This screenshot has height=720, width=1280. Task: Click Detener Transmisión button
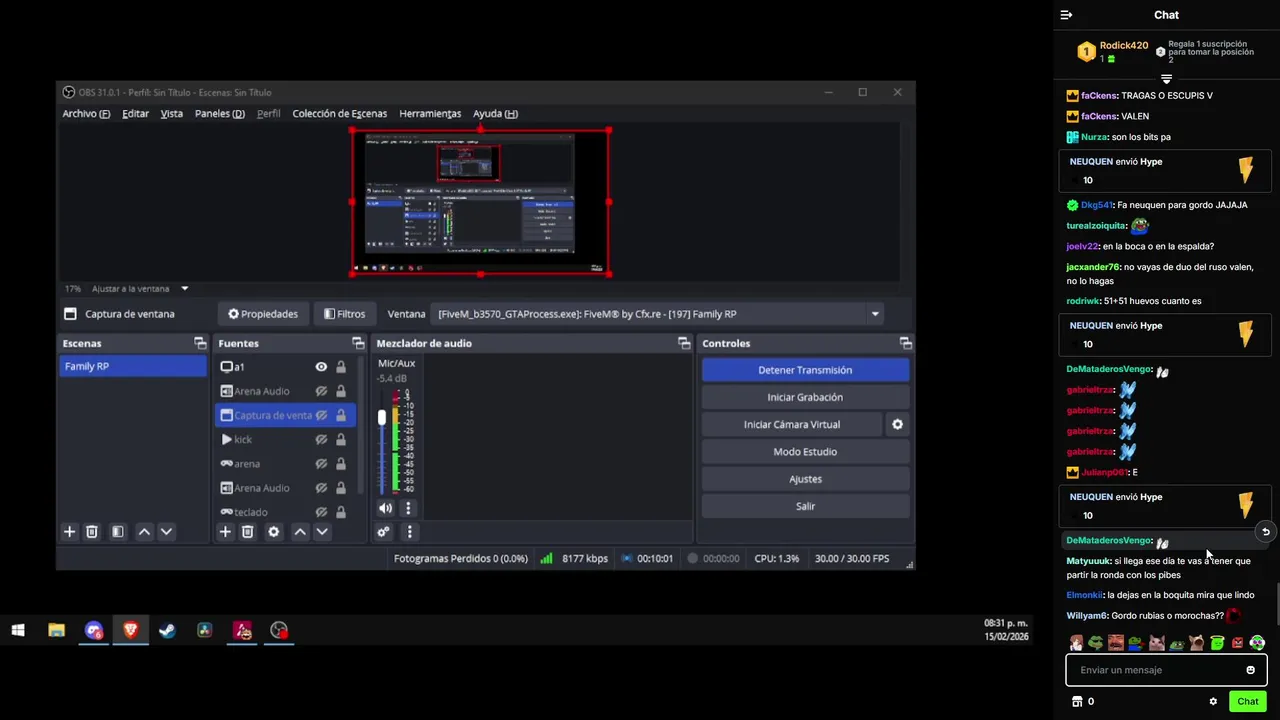(805, 370)
